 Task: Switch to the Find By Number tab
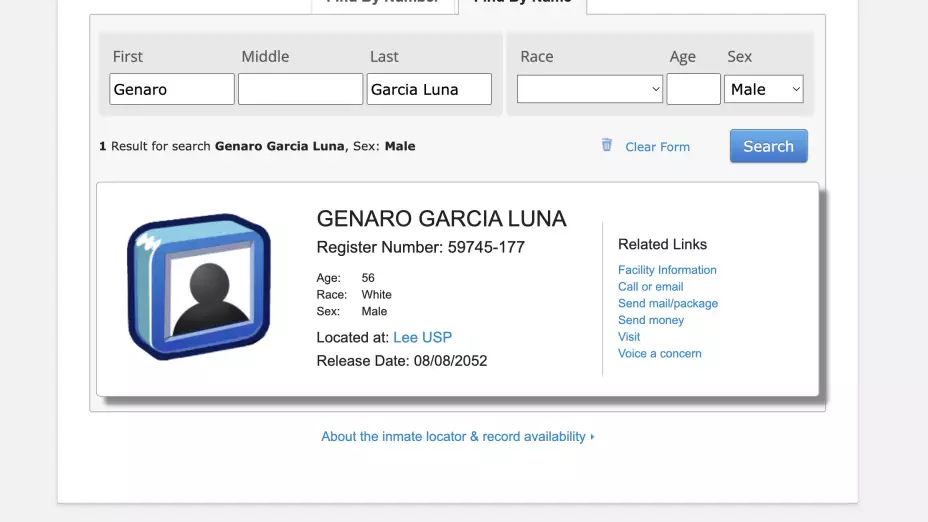[383, 3]
